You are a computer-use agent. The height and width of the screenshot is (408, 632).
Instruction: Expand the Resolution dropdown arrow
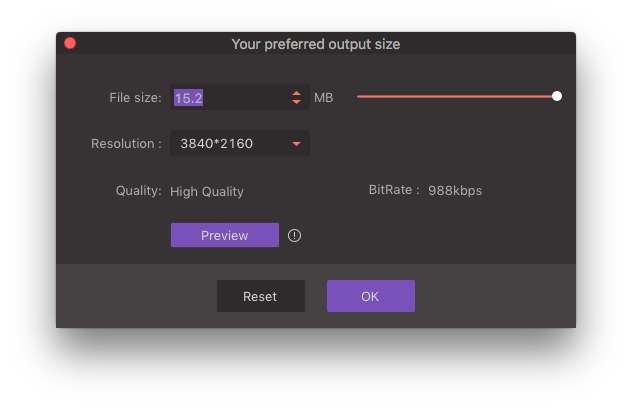pos(296,144)
